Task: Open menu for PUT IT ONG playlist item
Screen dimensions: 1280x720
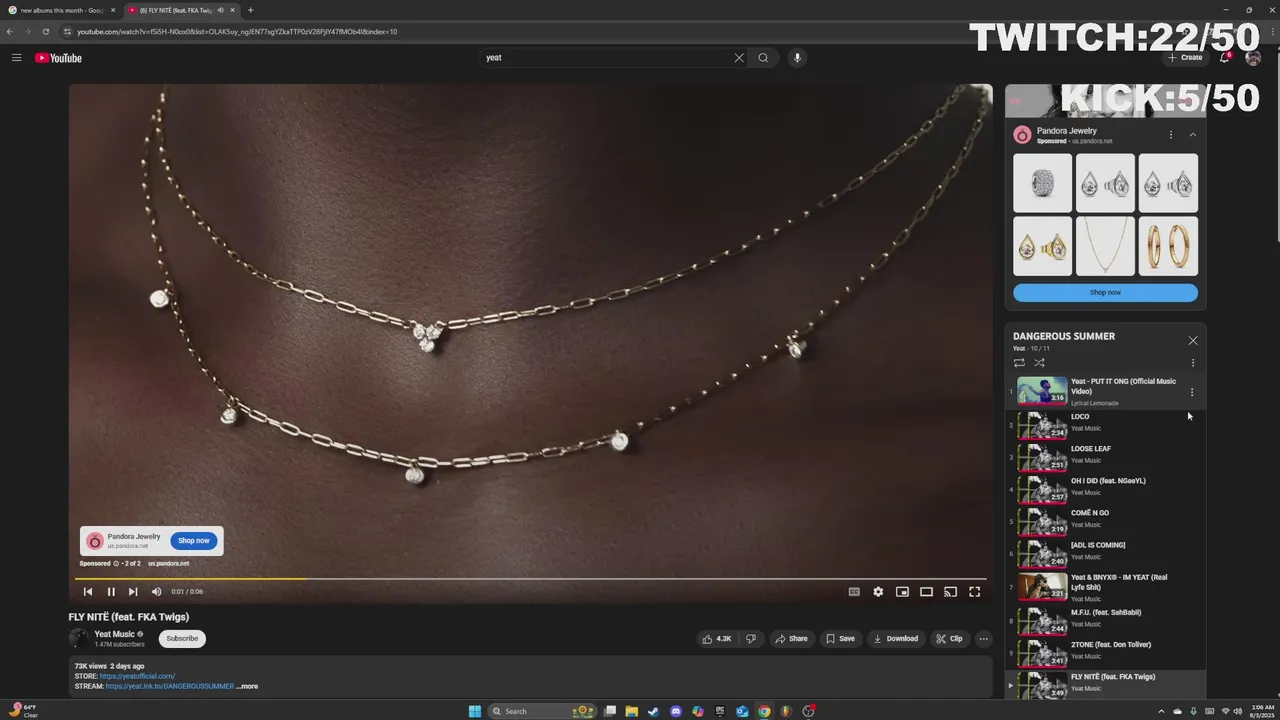Action: point(1191,392)
